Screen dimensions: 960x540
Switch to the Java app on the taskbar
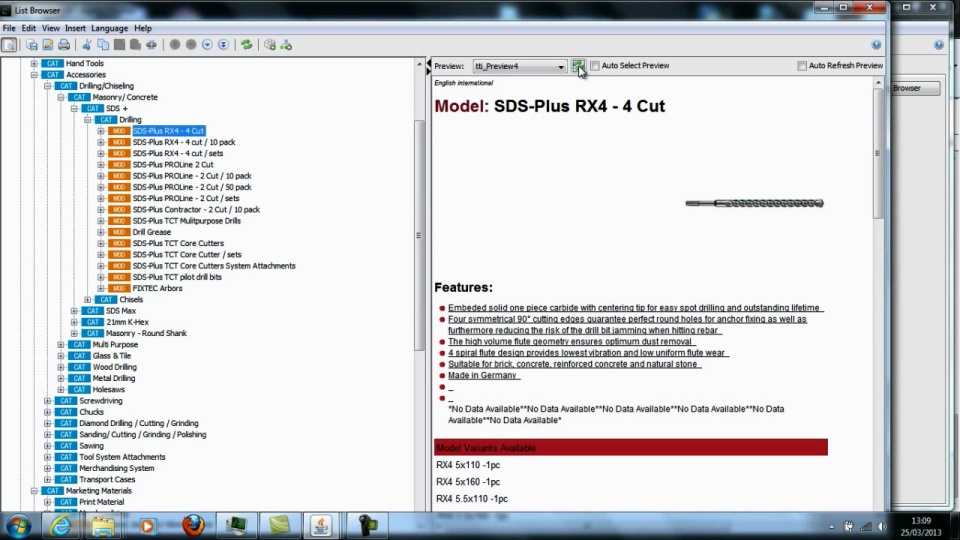click(321, 526)
